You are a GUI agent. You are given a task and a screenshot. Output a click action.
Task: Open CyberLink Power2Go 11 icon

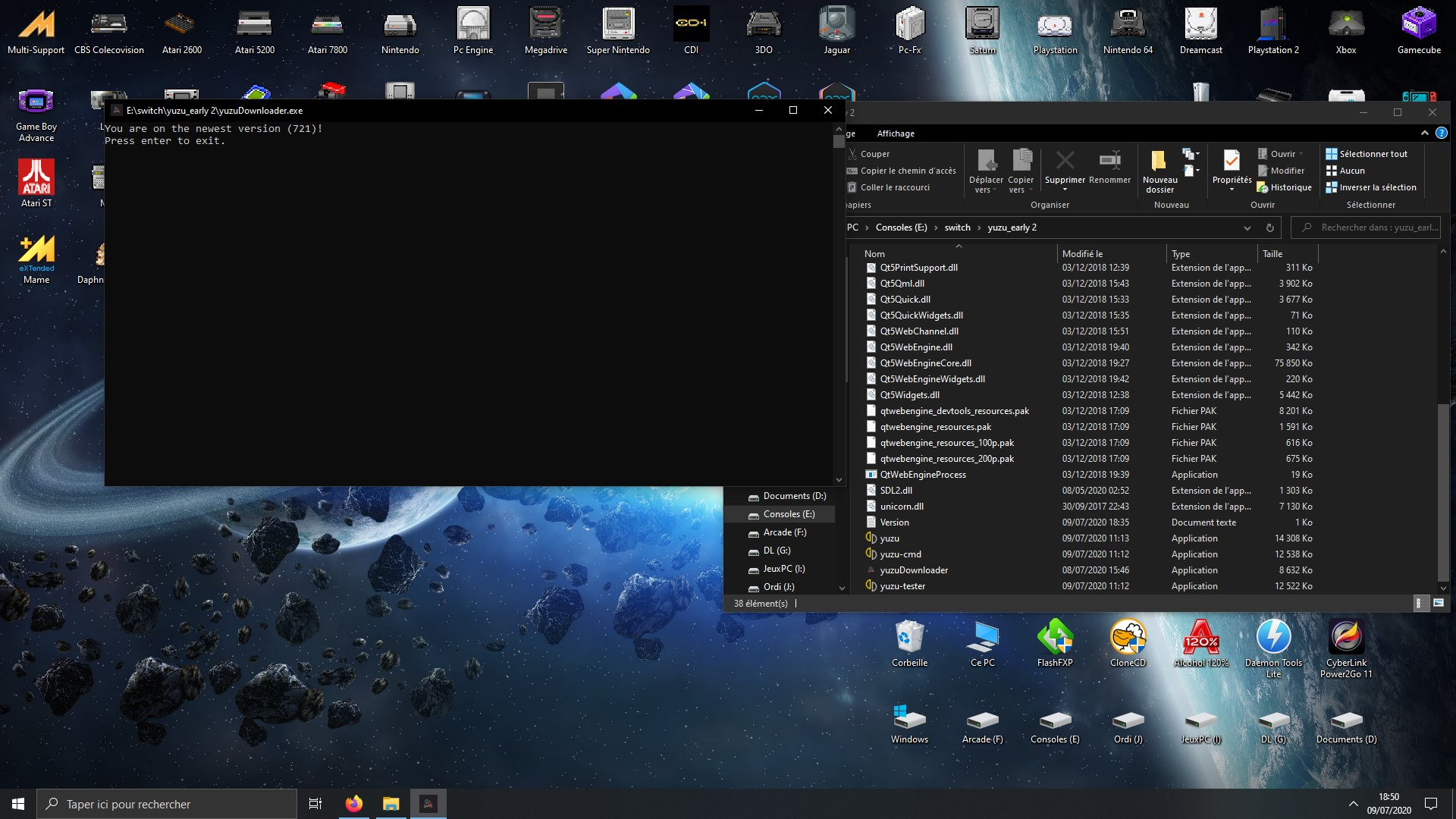(1346, 648)
